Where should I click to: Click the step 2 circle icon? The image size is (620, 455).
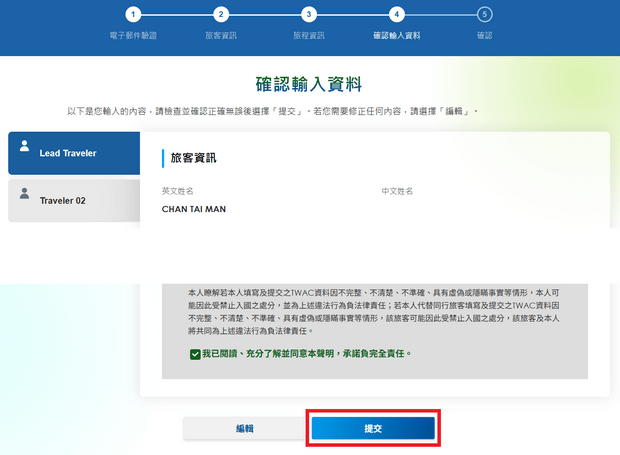[x=221, y=15]
